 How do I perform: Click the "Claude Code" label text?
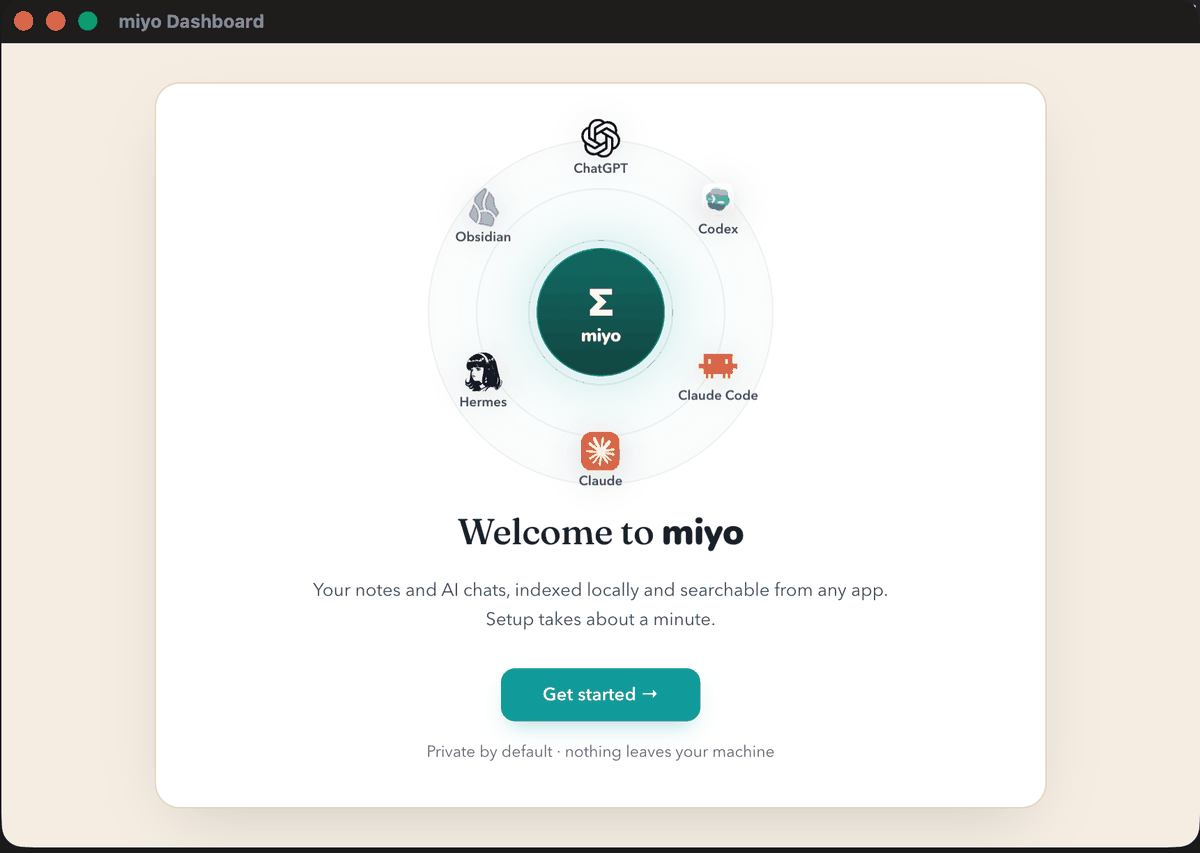(718, 395)
